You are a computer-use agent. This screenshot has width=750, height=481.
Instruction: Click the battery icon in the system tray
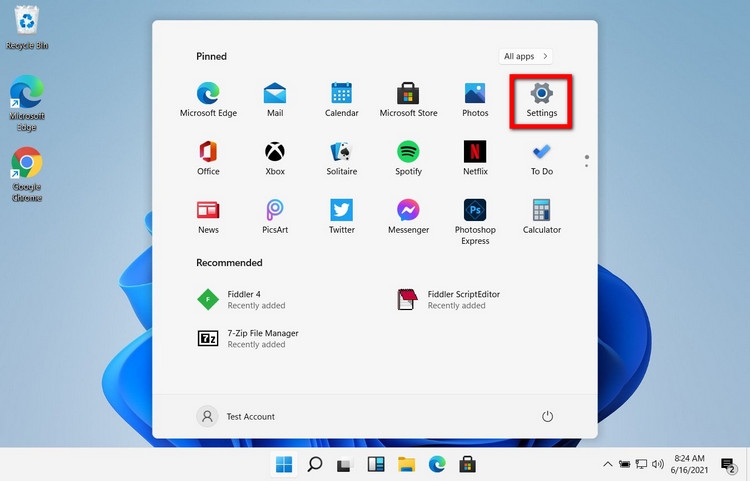click(x=624, y=464)
